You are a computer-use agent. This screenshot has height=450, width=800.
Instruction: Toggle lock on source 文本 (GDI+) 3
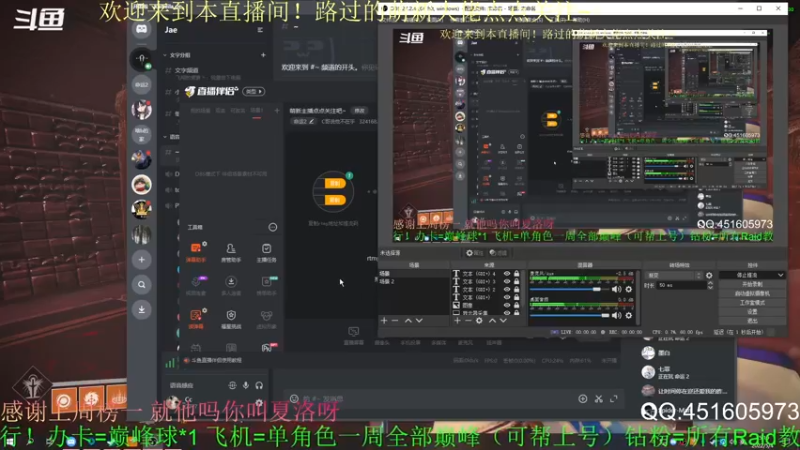[516, 281]
